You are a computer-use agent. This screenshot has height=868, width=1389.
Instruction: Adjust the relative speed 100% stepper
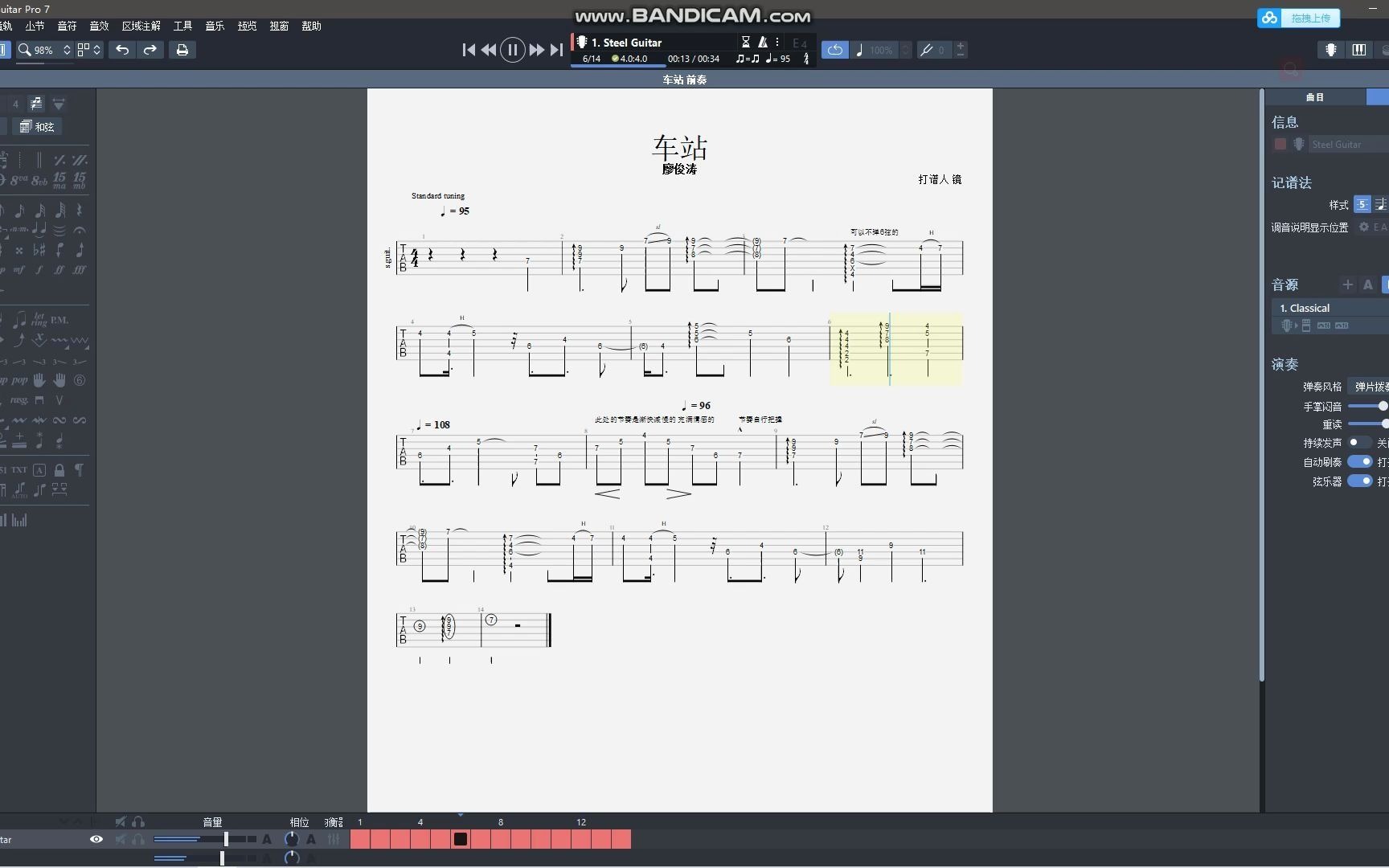click(x=905, y=50)
